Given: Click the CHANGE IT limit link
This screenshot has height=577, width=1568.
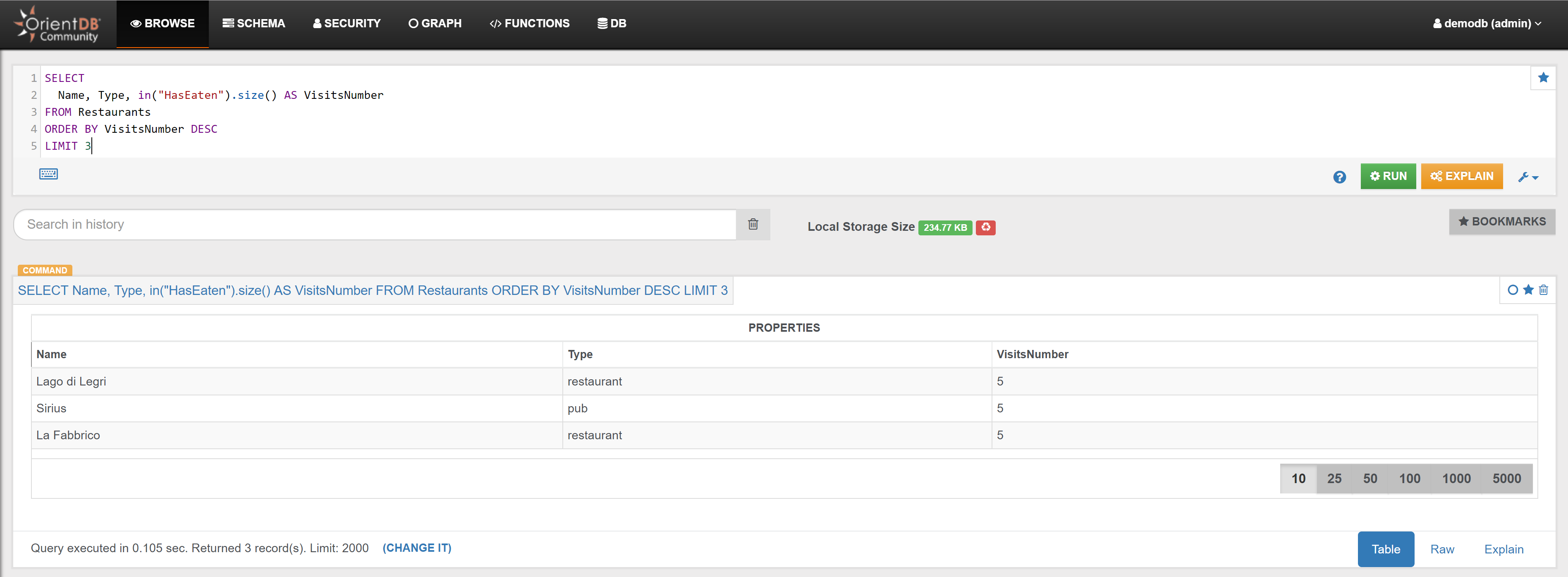Looking at the screenshot, I should [x=416, y=548].
